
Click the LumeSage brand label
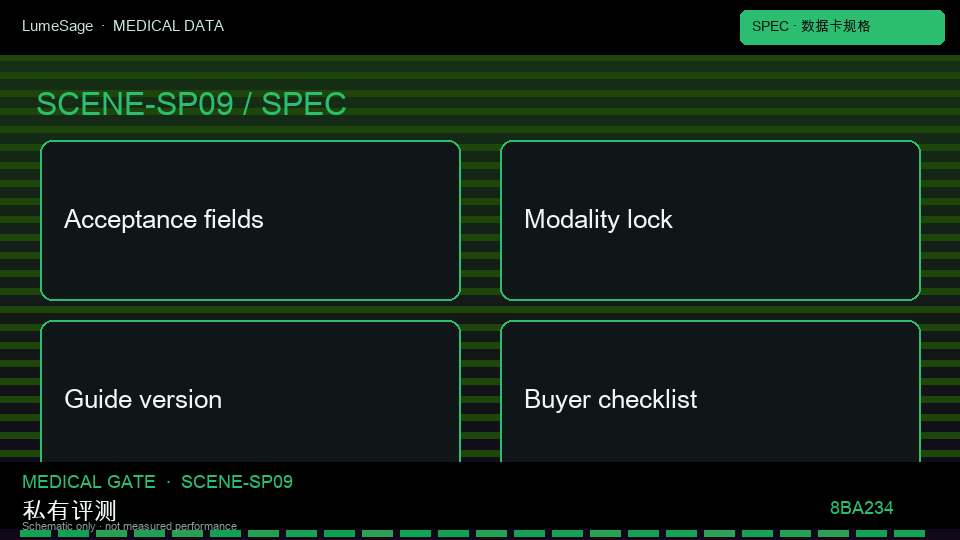point(58,26)
